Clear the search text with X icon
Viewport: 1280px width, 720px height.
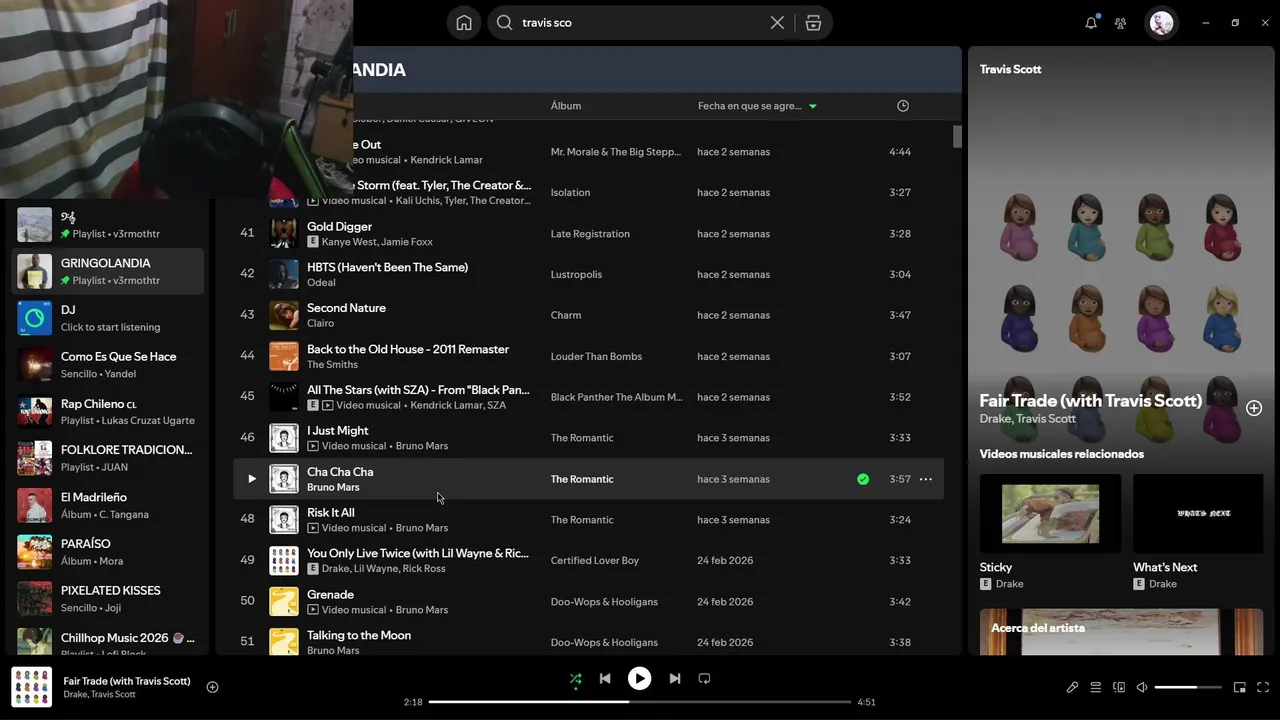click(777, 23)
